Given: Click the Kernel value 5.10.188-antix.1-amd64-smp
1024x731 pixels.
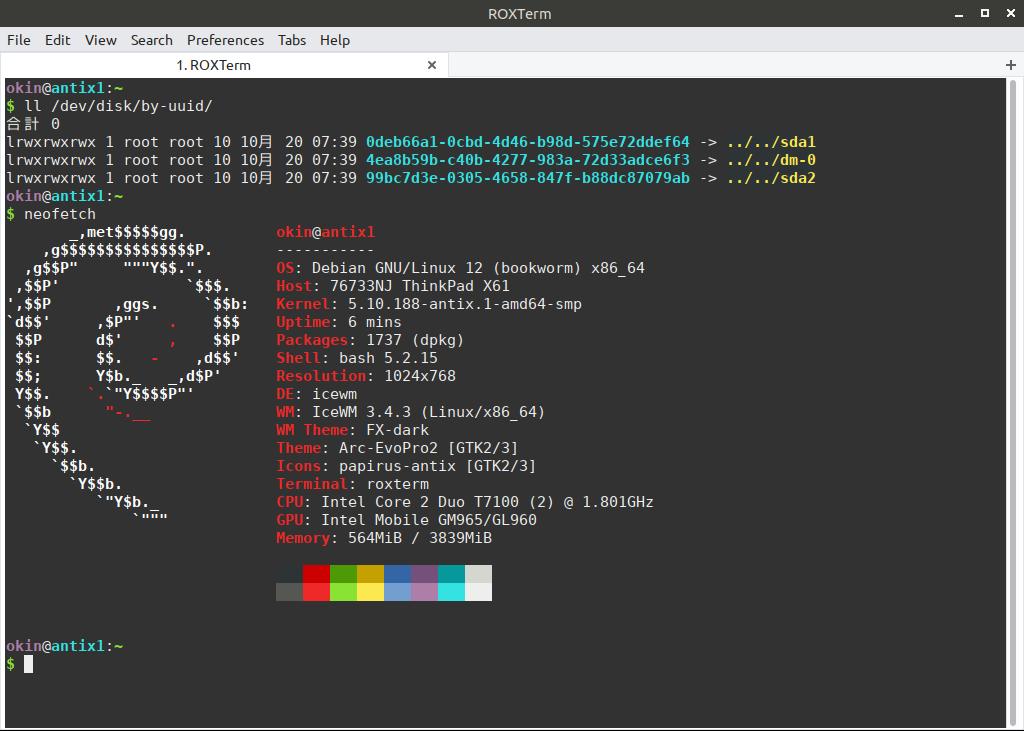Looking at the screenshot, I should (464, 304).
